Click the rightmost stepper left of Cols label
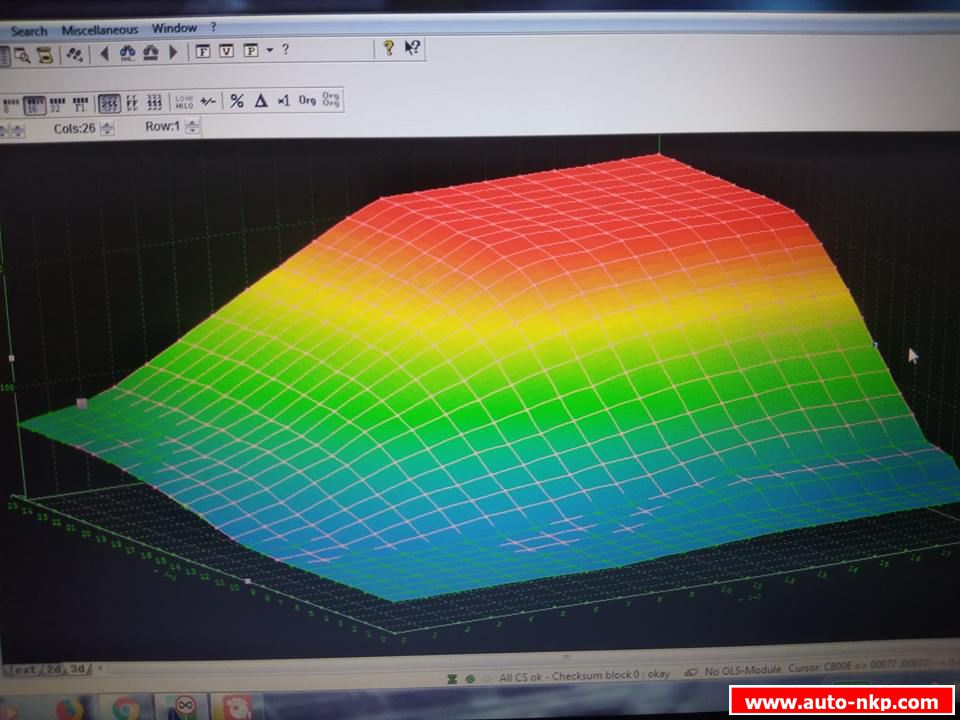This screenshot has height=720, width=960. point(20,131)
